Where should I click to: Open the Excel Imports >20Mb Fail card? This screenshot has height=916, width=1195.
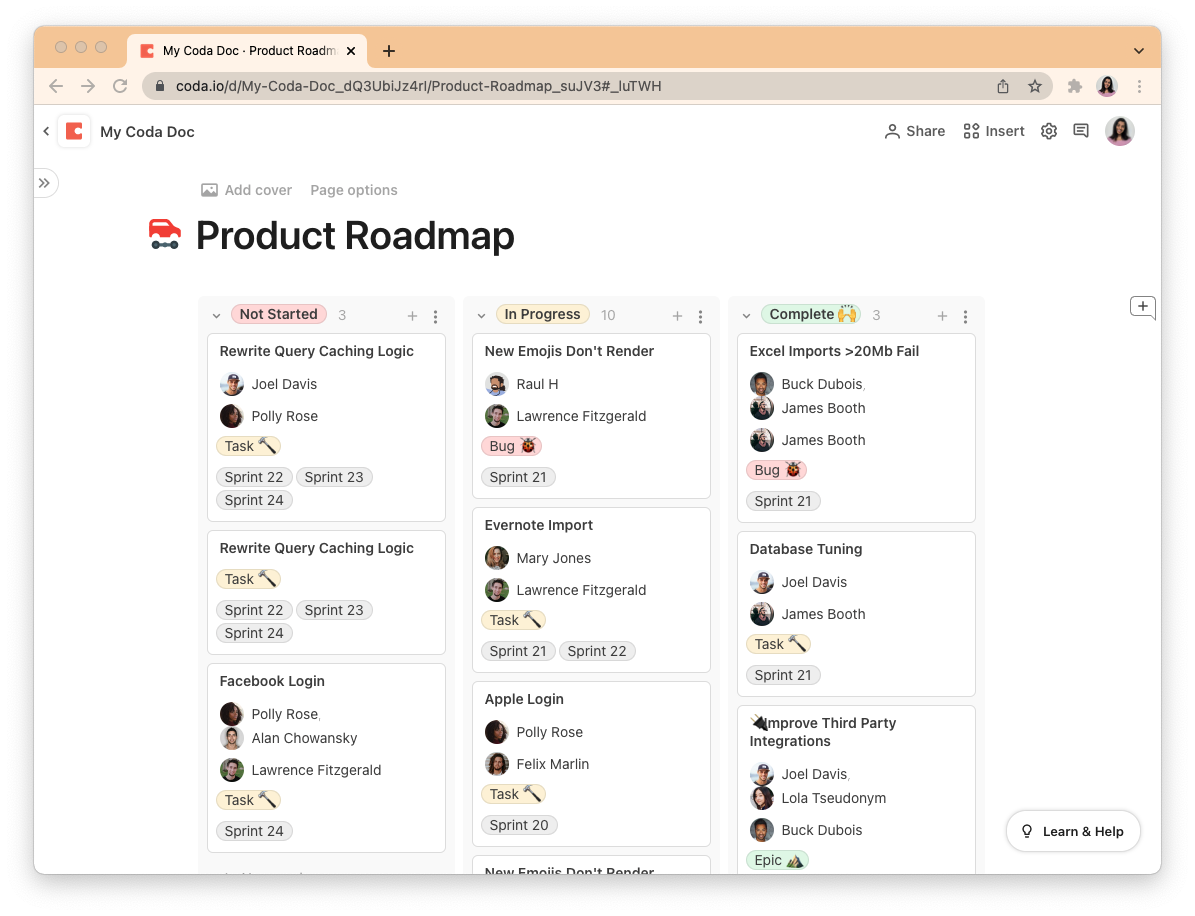point(857,428)
